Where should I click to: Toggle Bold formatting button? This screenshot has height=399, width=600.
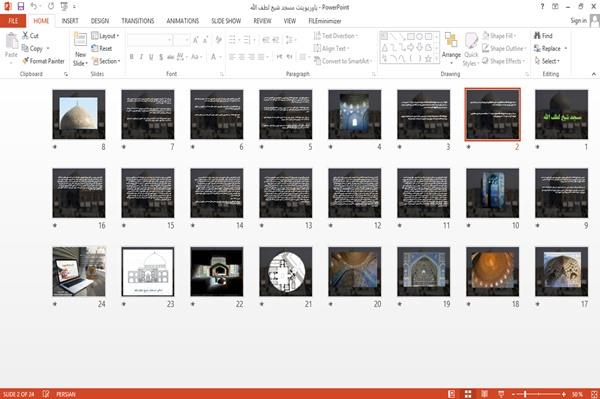[131, 57]
